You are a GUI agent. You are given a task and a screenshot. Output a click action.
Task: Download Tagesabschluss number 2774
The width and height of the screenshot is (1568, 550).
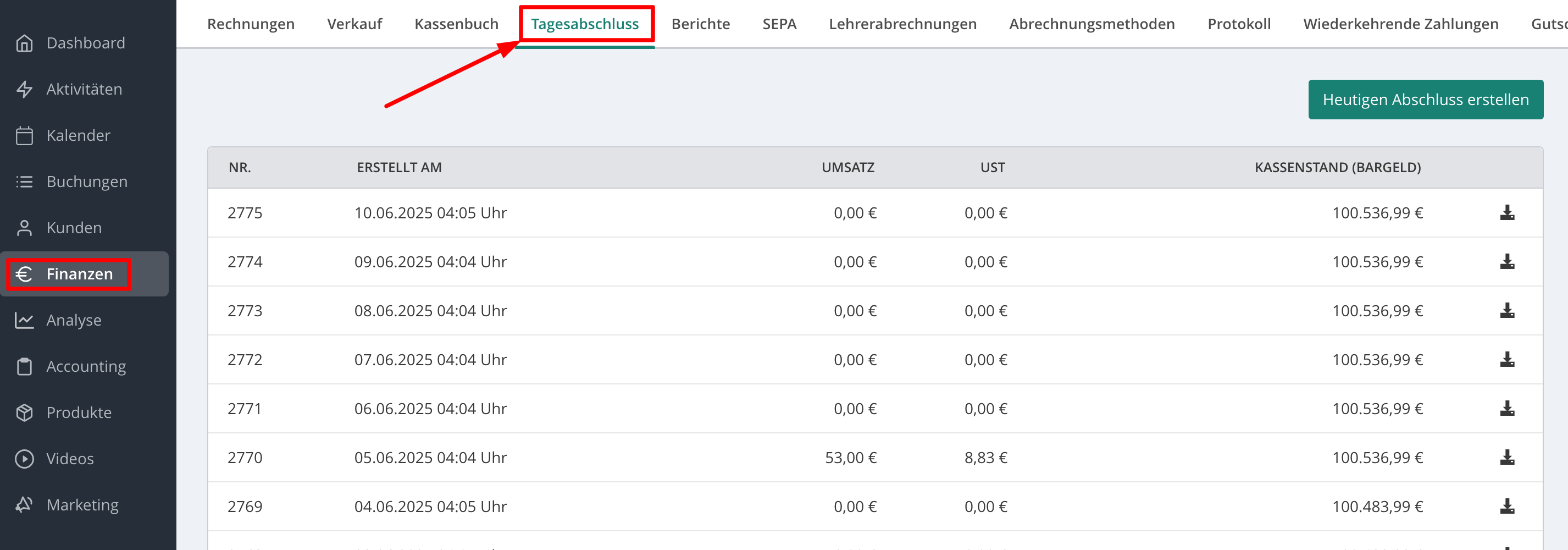click(1507, 262)
